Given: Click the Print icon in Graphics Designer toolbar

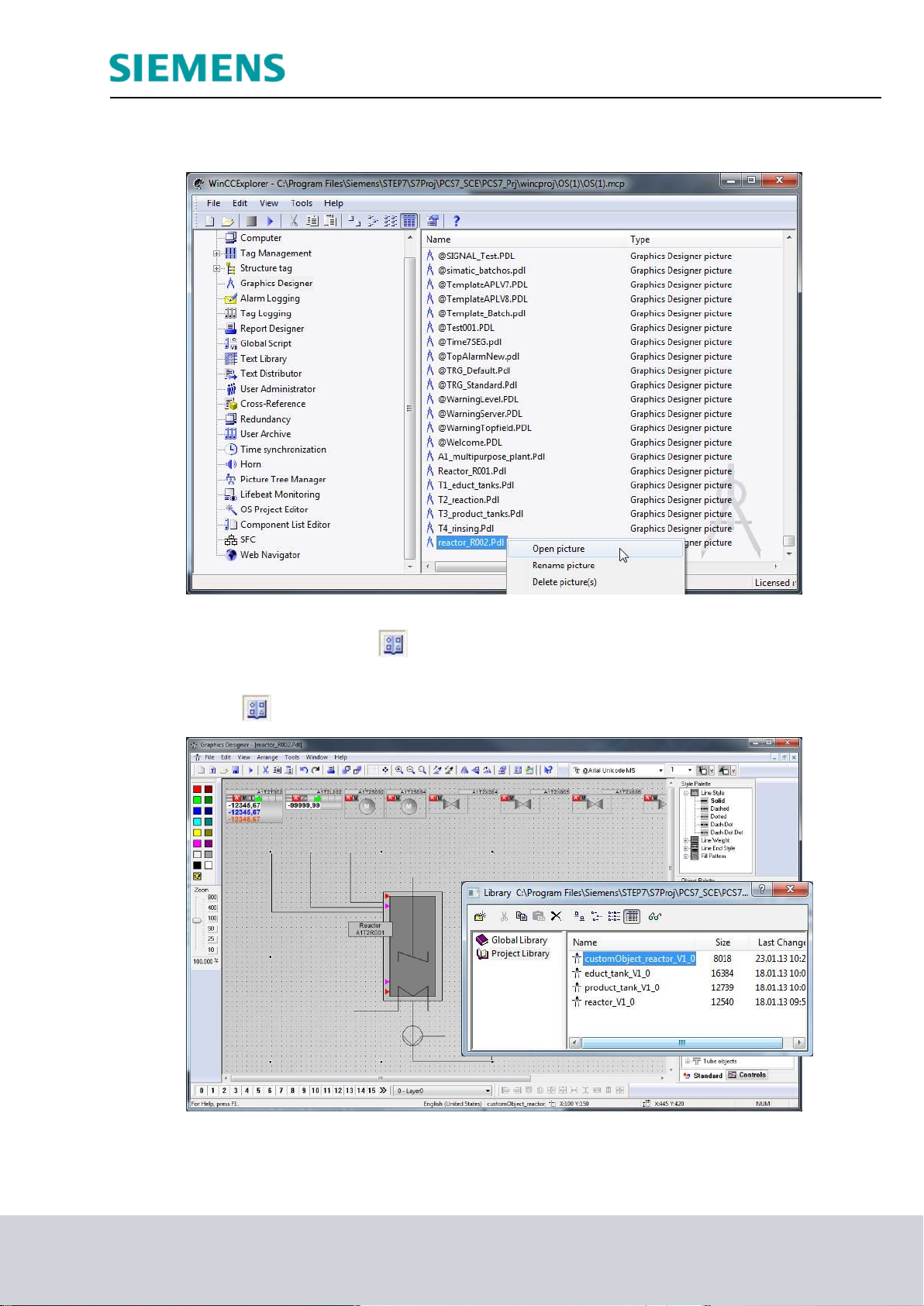Looking at the screenshot, I should [331, 770].
